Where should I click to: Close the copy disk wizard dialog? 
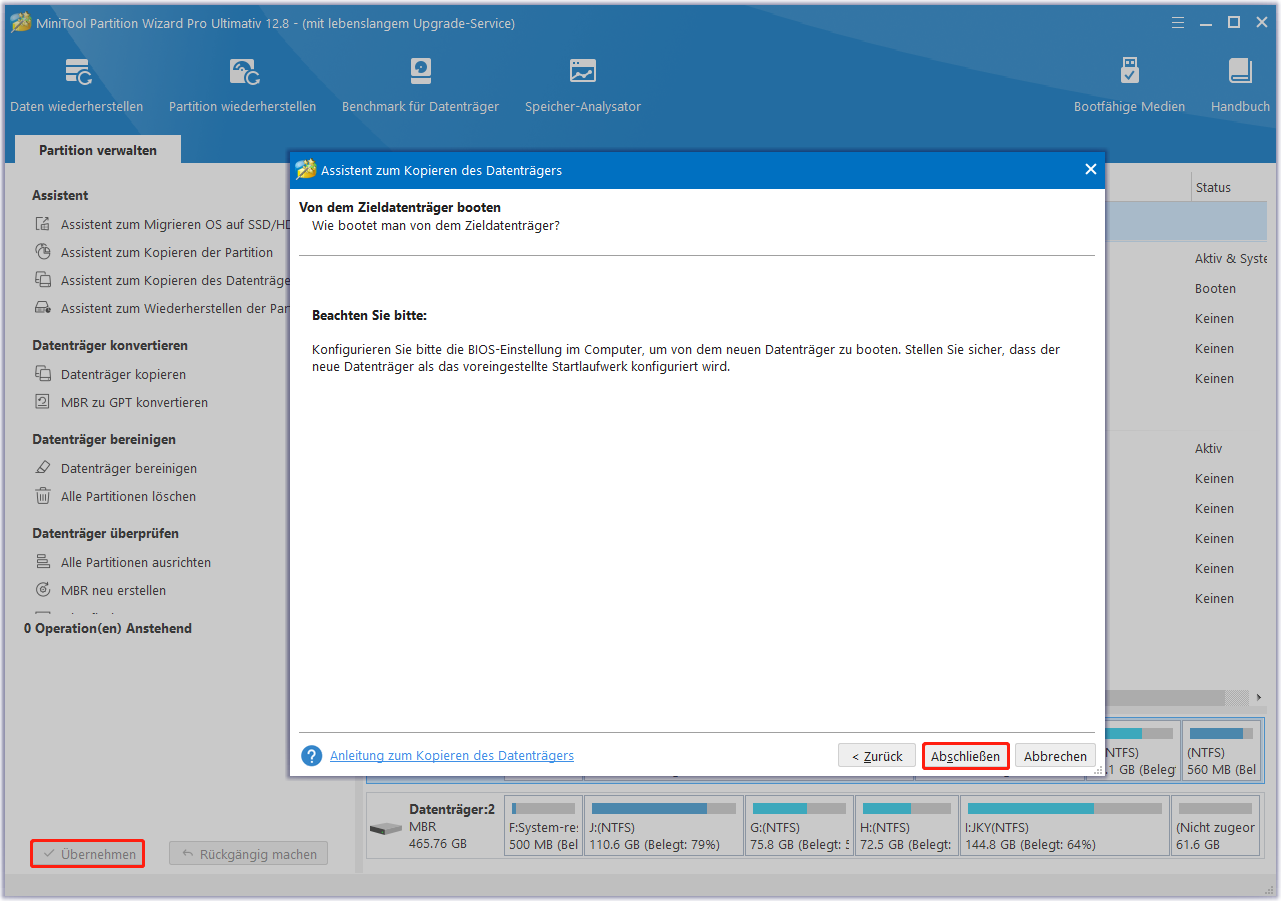click(x=1090, y=170)
